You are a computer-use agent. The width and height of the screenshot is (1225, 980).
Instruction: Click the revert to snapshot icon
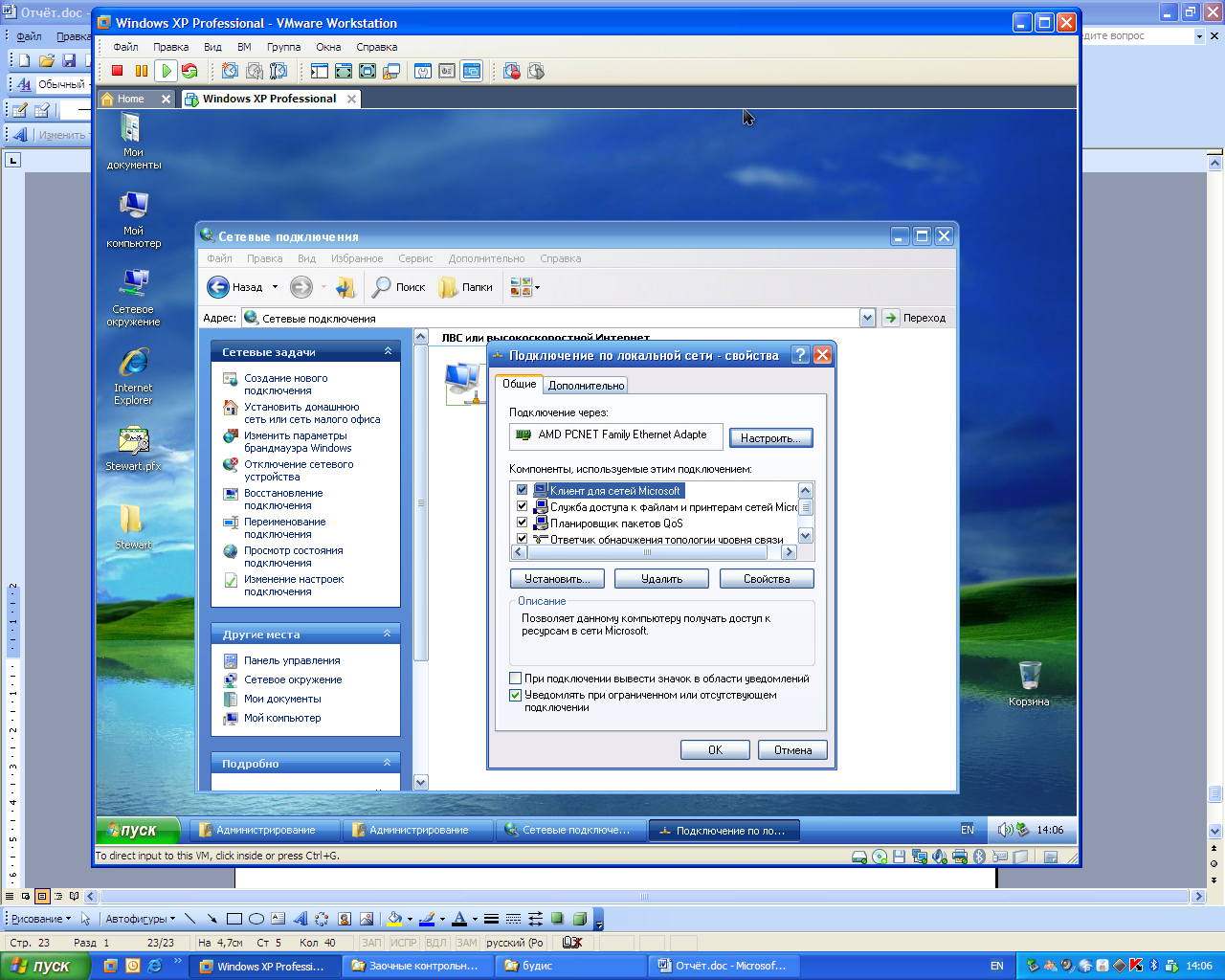tap(254, 71)
